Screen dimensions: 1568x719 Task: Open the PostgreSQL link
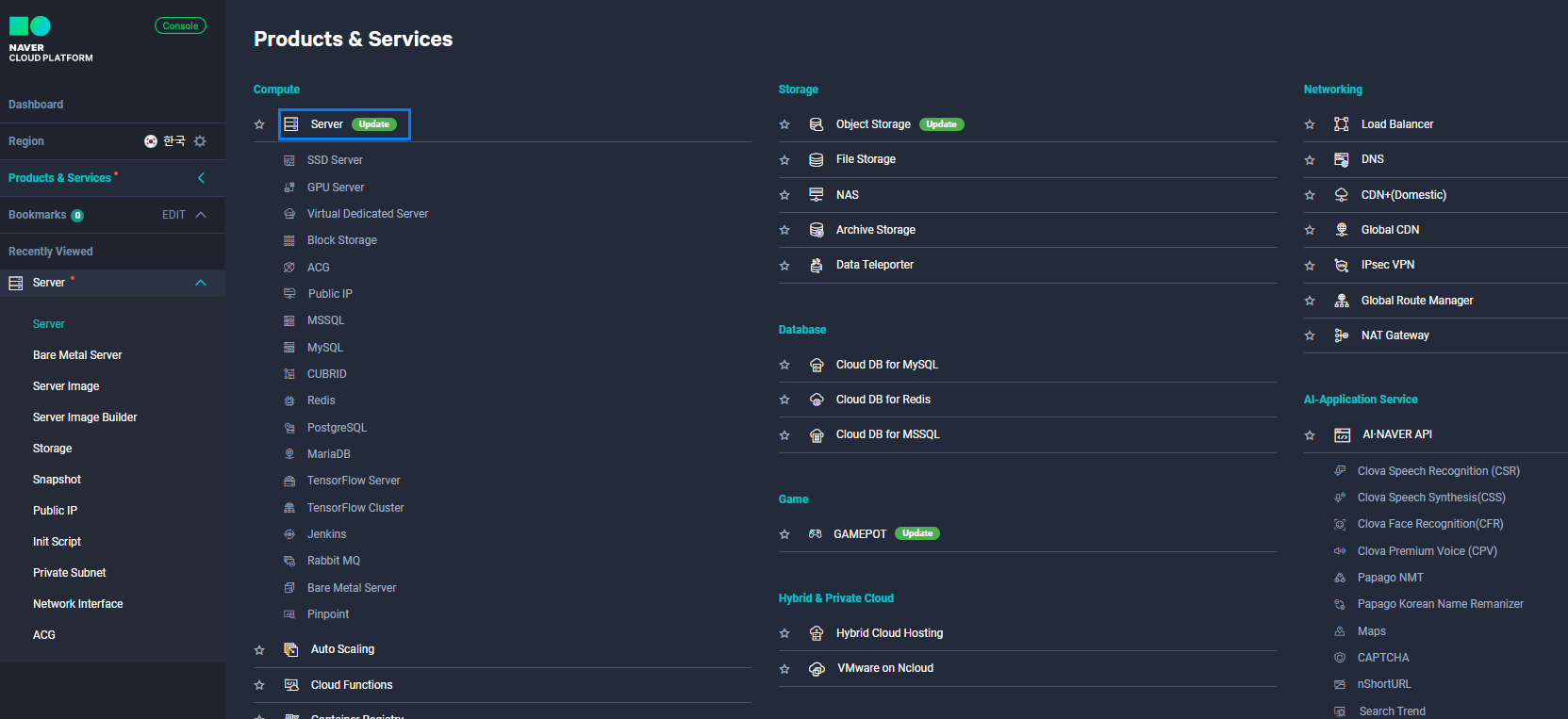pyautogui.click(x=337, y=428)
